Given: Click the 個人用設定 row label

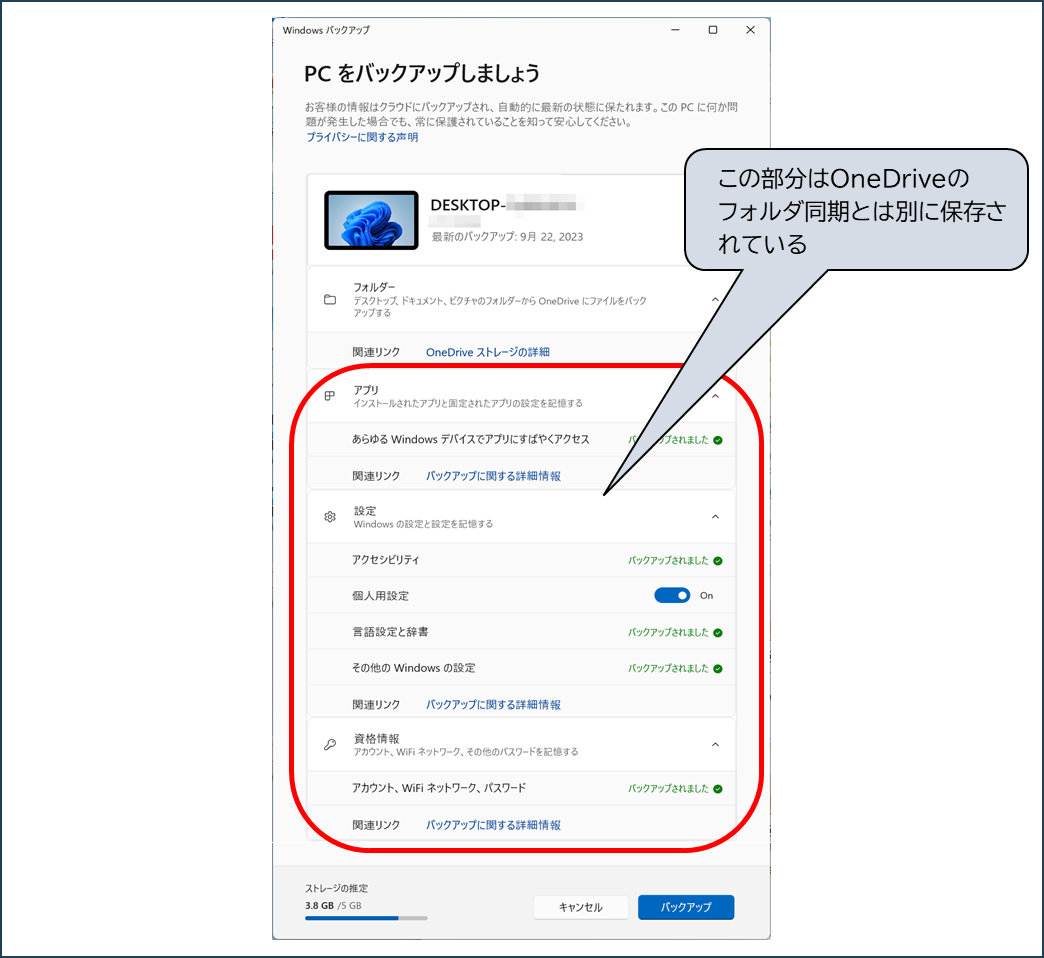Looking at the screenshot, I should [x=380, y=596].
